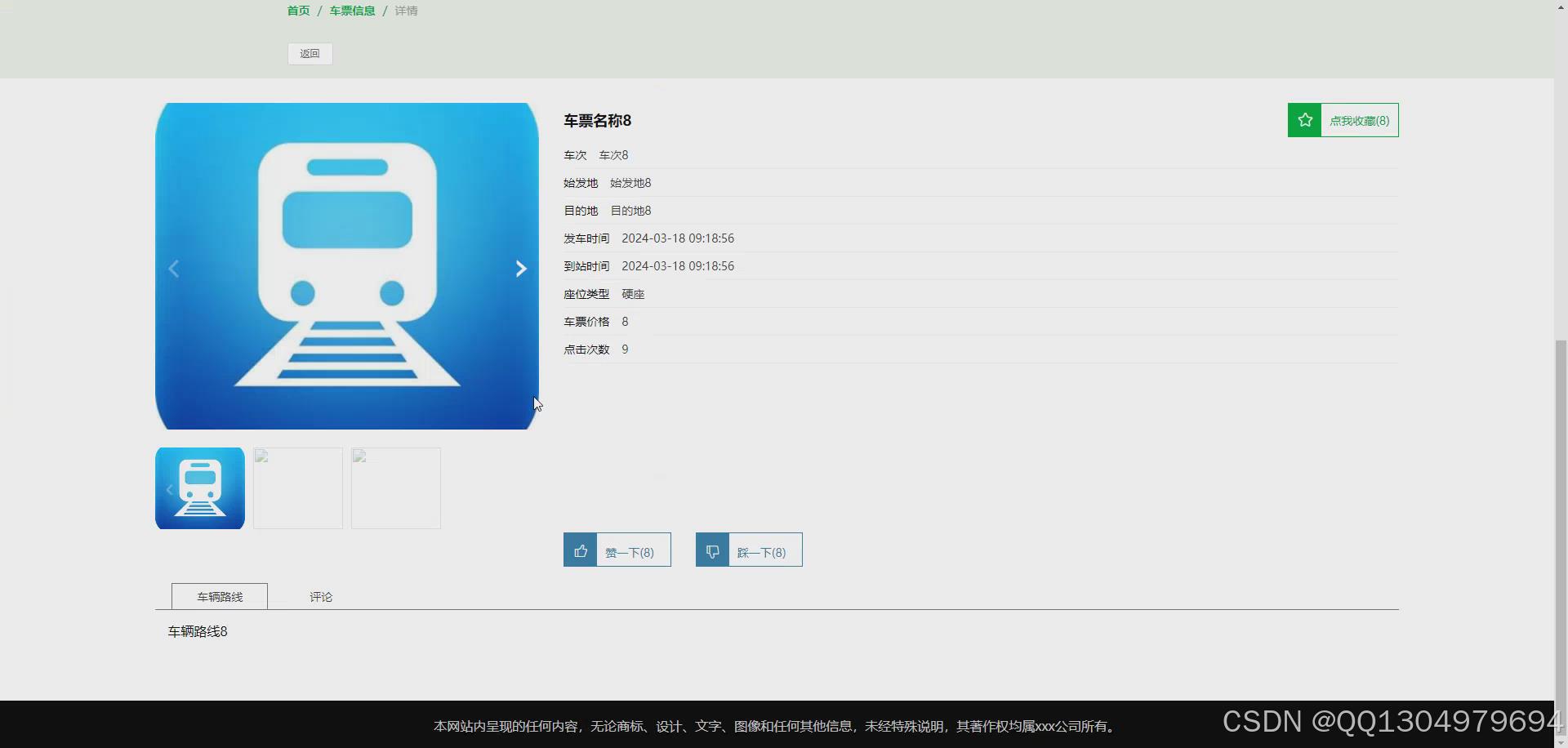Click the 车票价格 label
Image resolution: width=1568 pixels, height=748 pixels.
coord(586,322)
